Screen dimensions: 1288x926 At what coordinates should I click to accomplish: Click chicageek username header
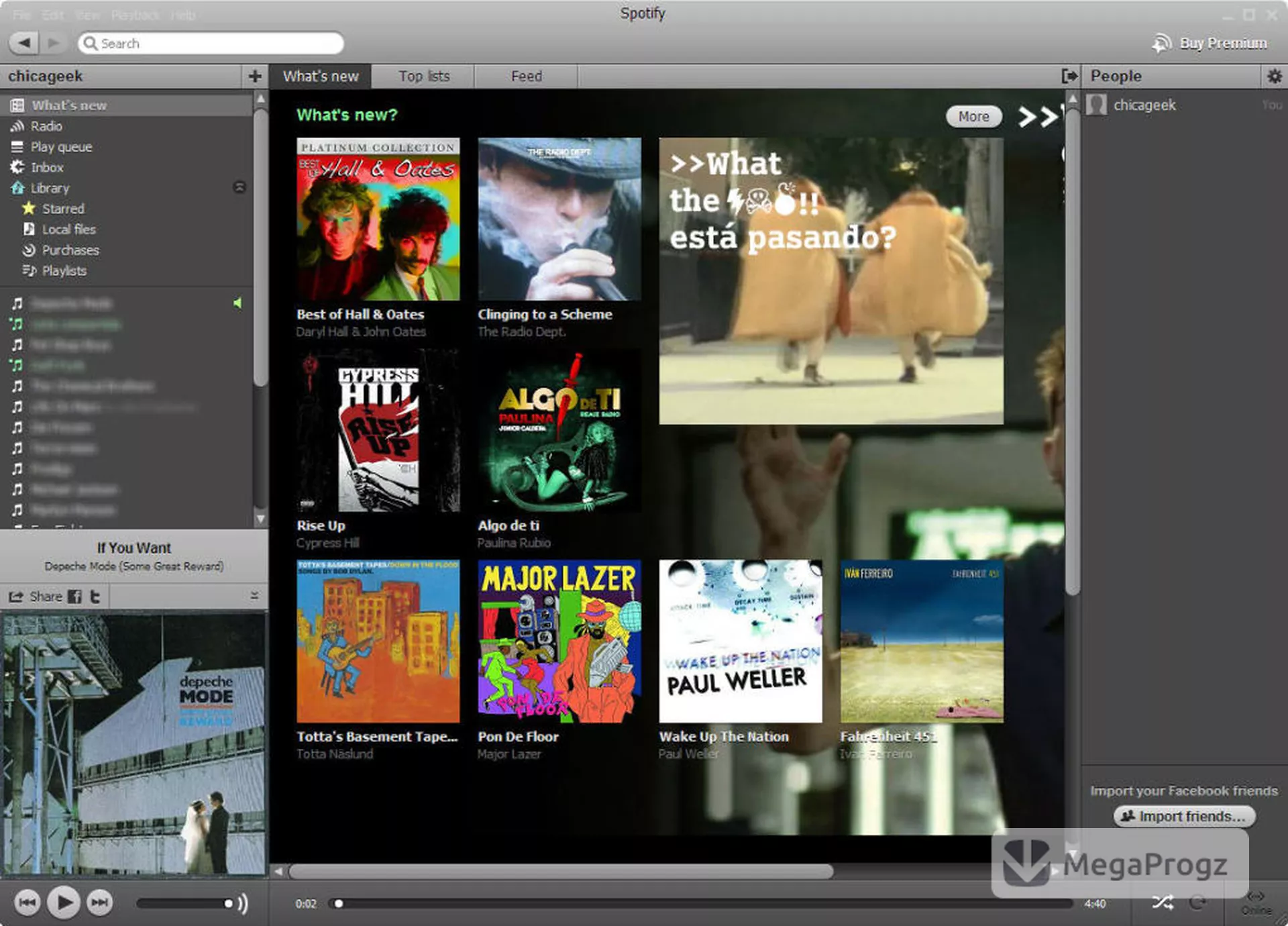(x=45, y=76)
